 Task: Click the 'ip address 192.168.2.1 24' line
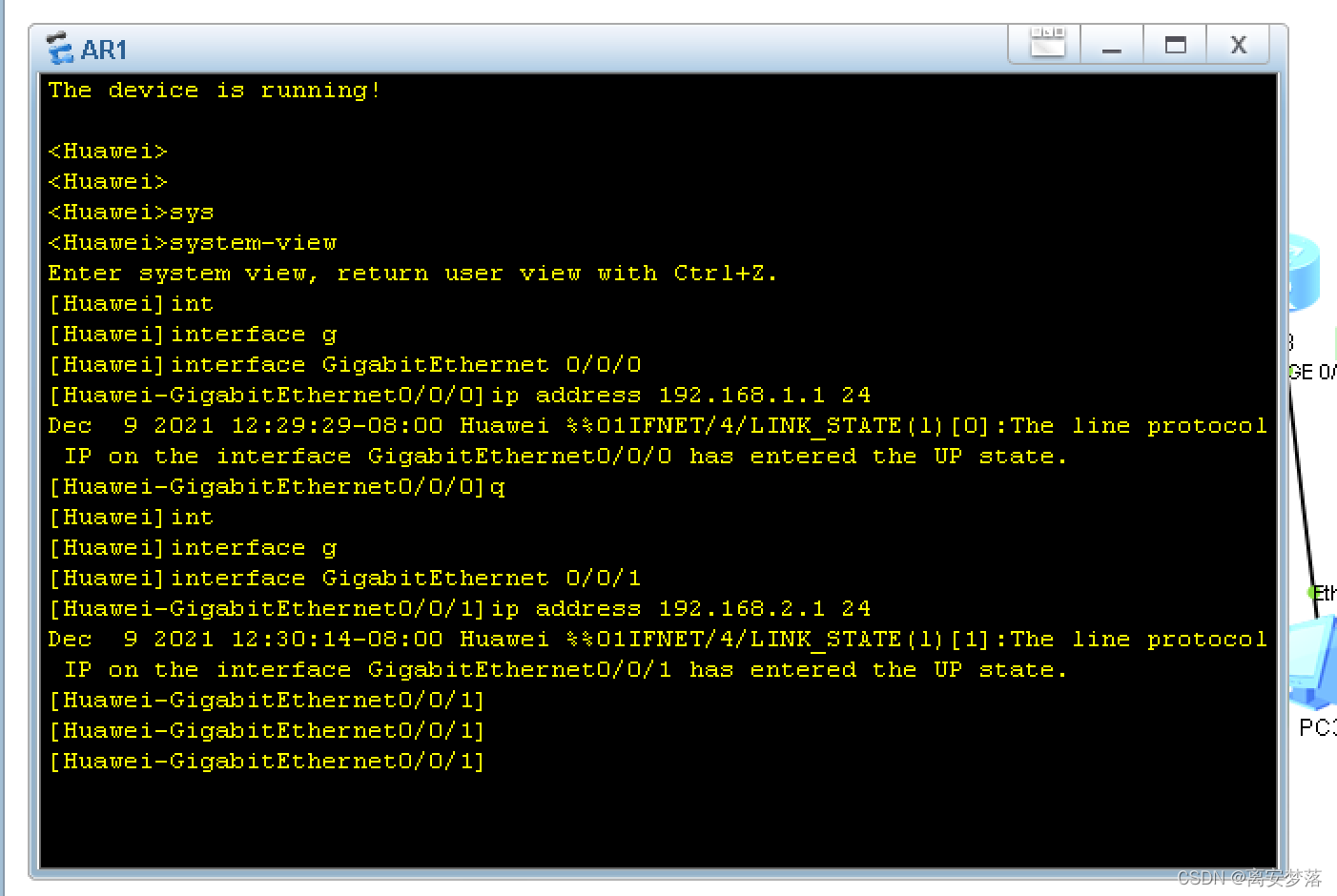459,609
